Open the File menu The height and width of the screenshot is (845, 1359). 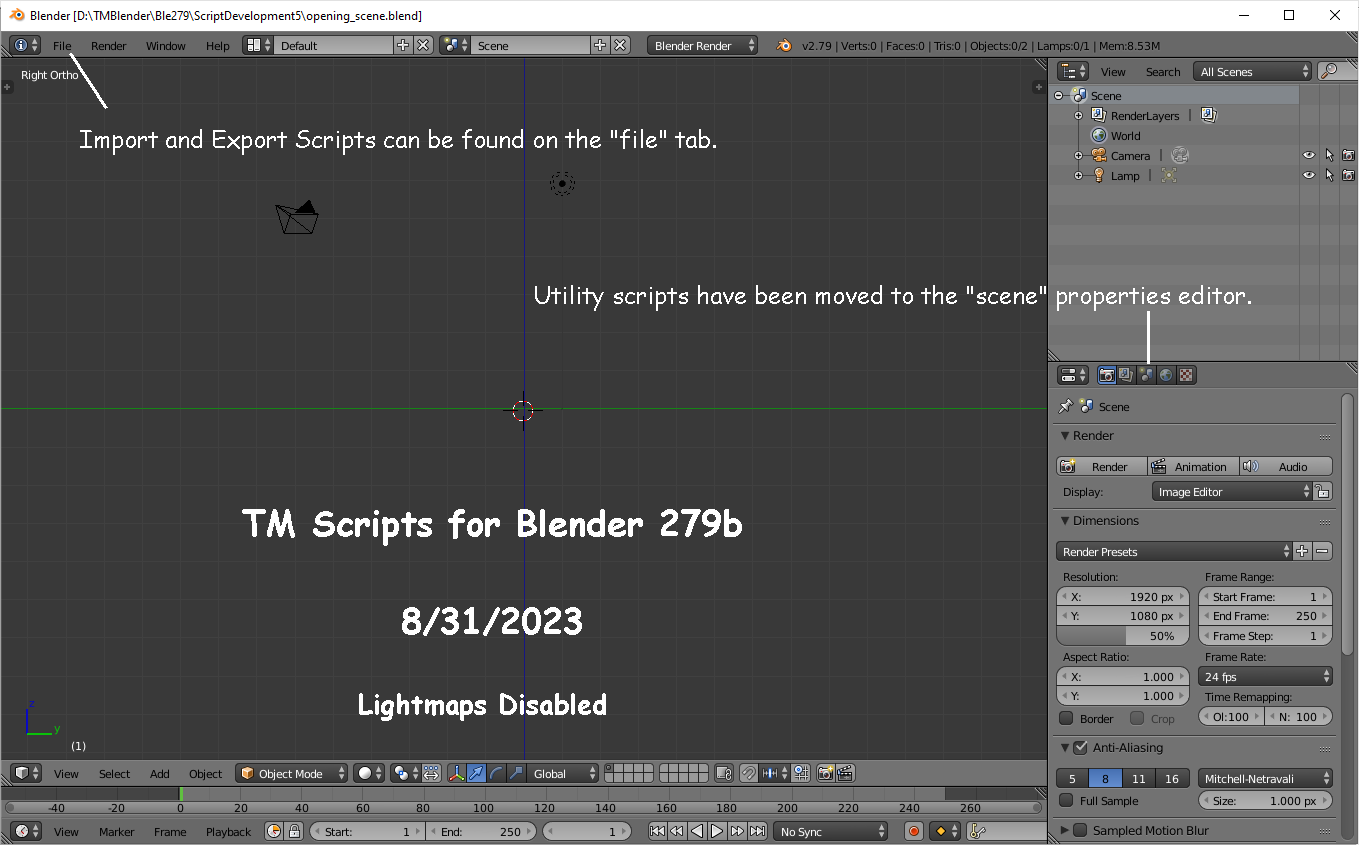(x=62, y=45)
